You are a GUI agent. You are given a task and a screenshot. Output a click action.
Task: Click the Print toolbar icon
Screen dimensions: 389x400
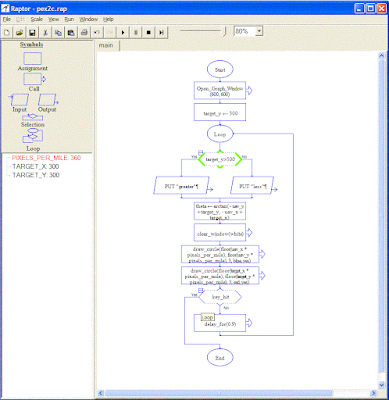pos(84,32)
